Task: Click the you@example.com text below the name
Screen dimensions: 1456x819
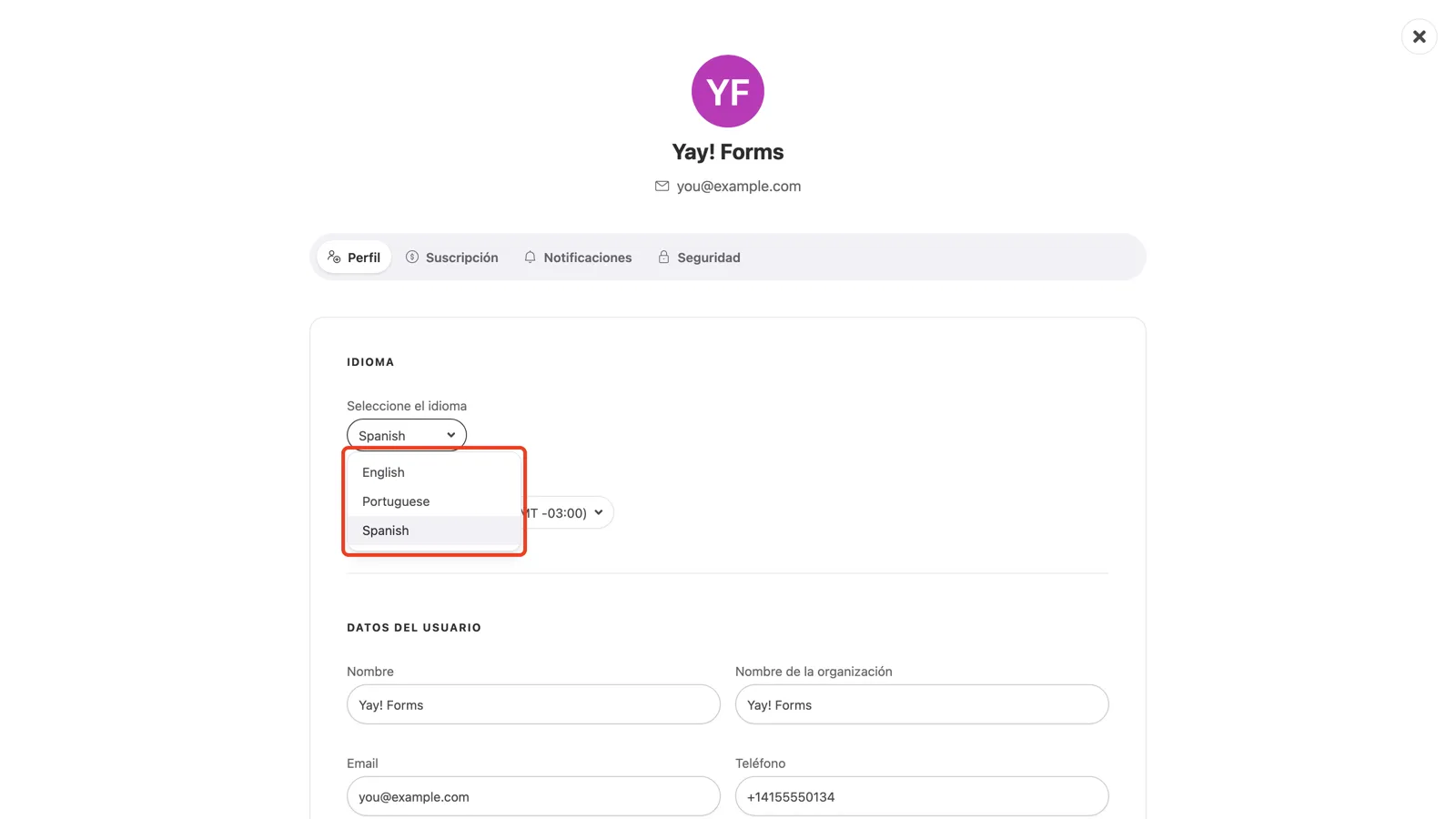Action: coord(739,186)
